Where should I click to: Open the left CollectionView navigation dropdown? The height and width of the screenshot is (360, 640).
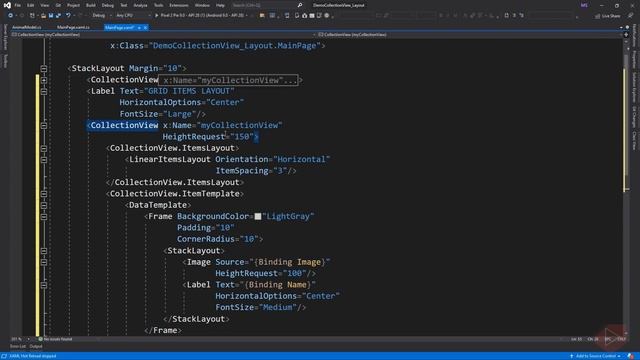tap(163, 35)
